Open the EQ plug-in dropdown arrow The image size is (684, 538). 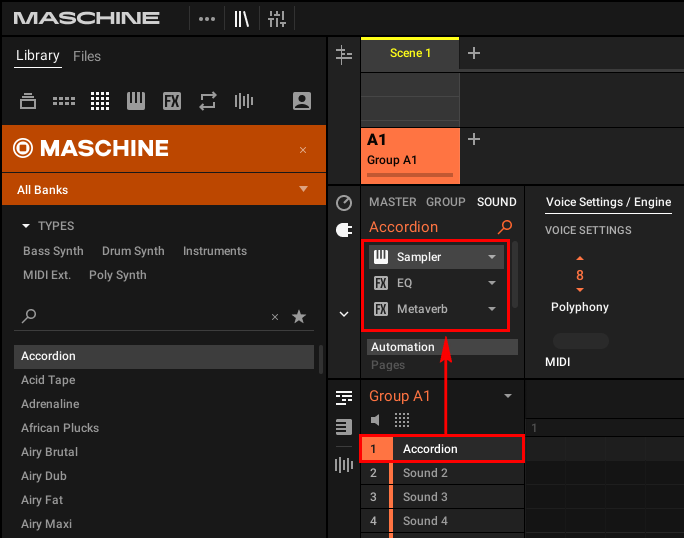point(492,283)
